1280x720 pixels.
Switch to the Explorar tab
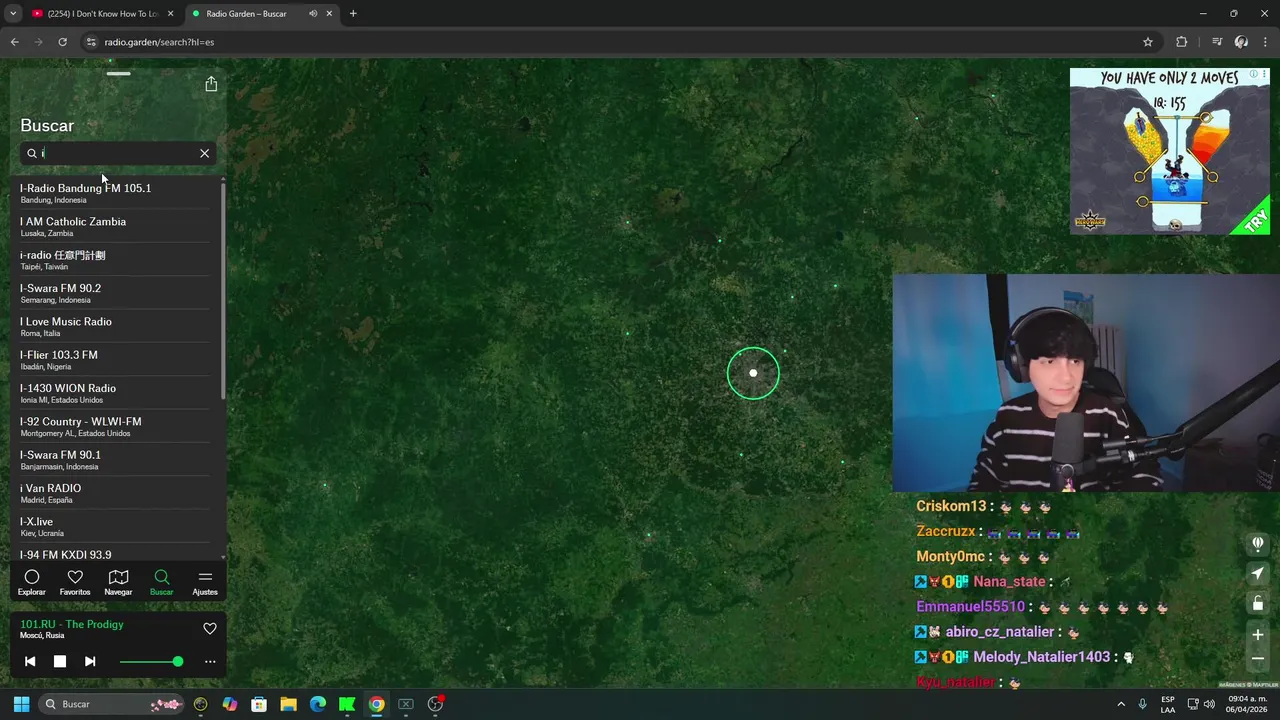pos(32,582)
